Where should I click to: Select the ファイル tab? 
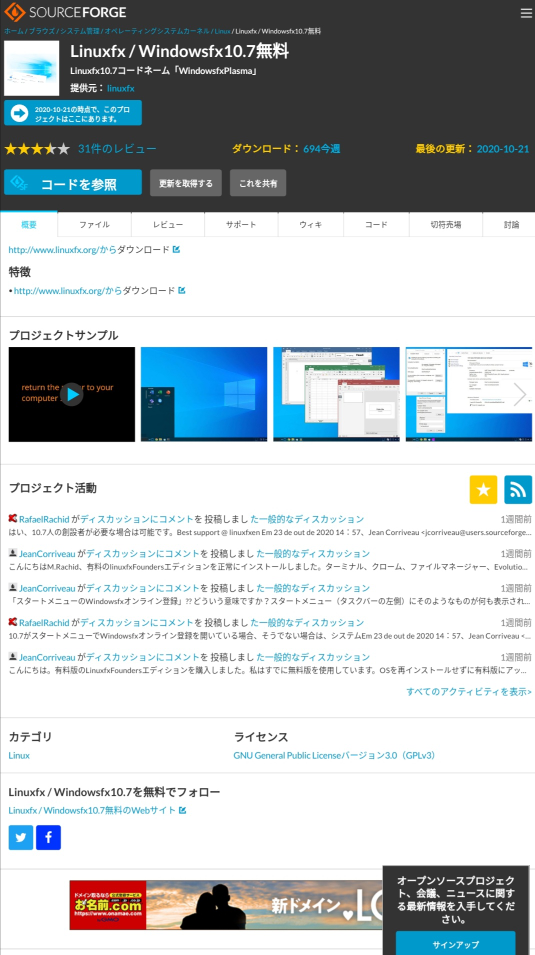(x=94, y=224)
